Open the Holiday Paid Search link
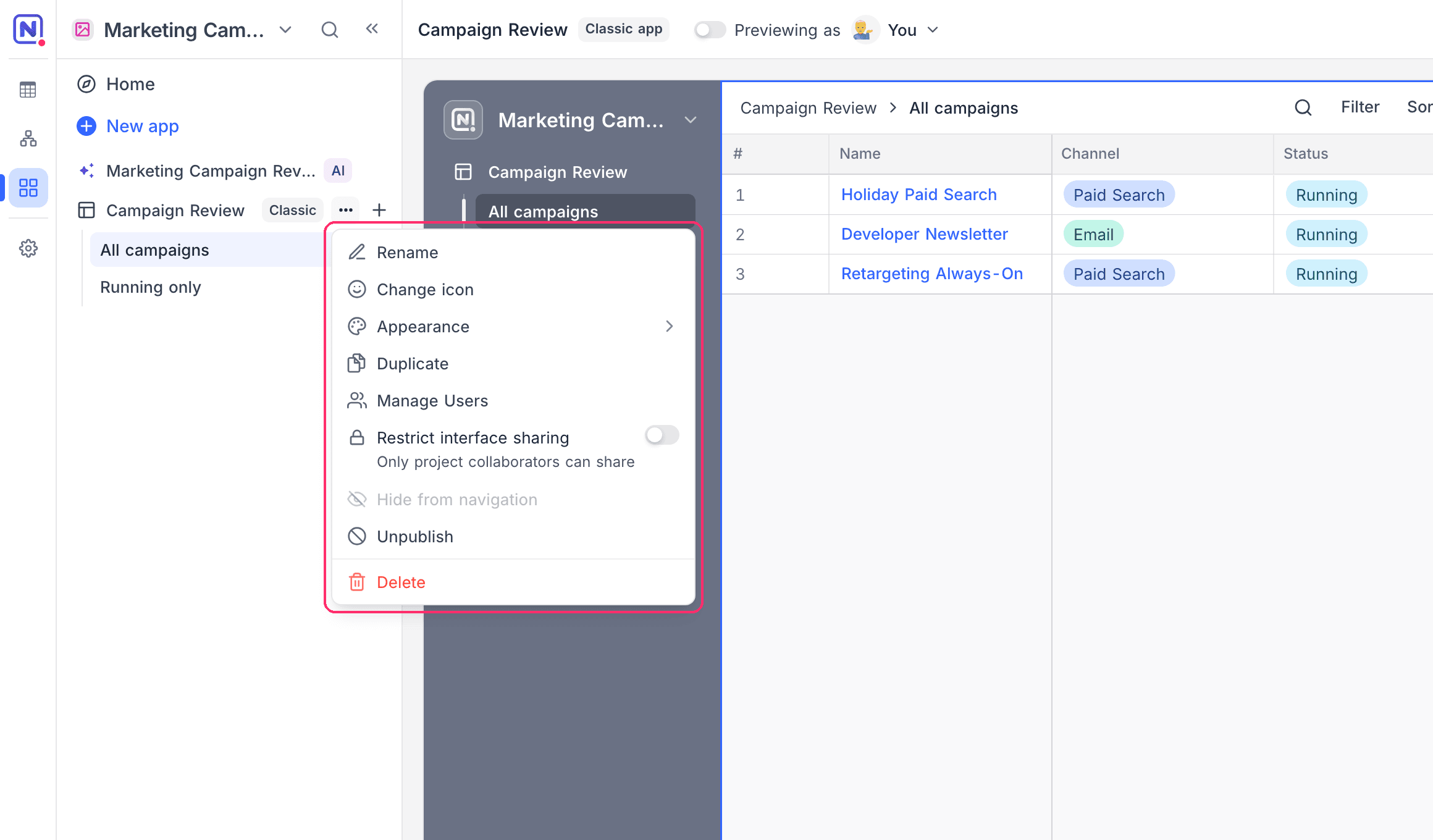This screenshot has height=840, width=1433. pos(918,195)
